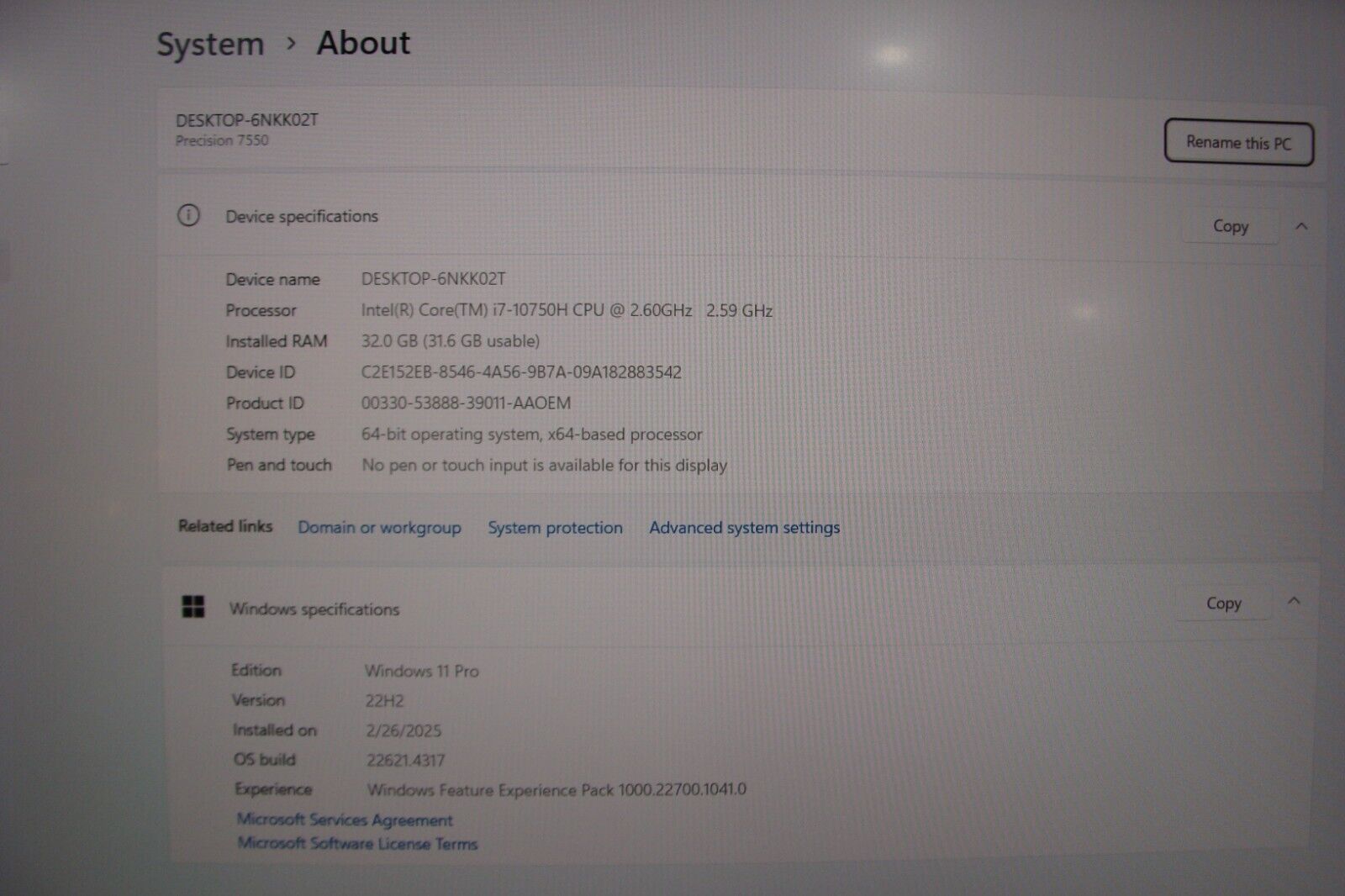Select the No pen or touch input text

coord(545,465)
